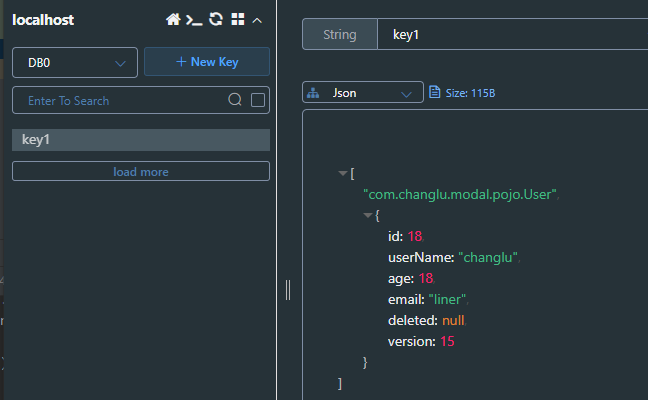Screen dimensions: 648x400
Task: Refresh the localhost connection
Action: 216,19
